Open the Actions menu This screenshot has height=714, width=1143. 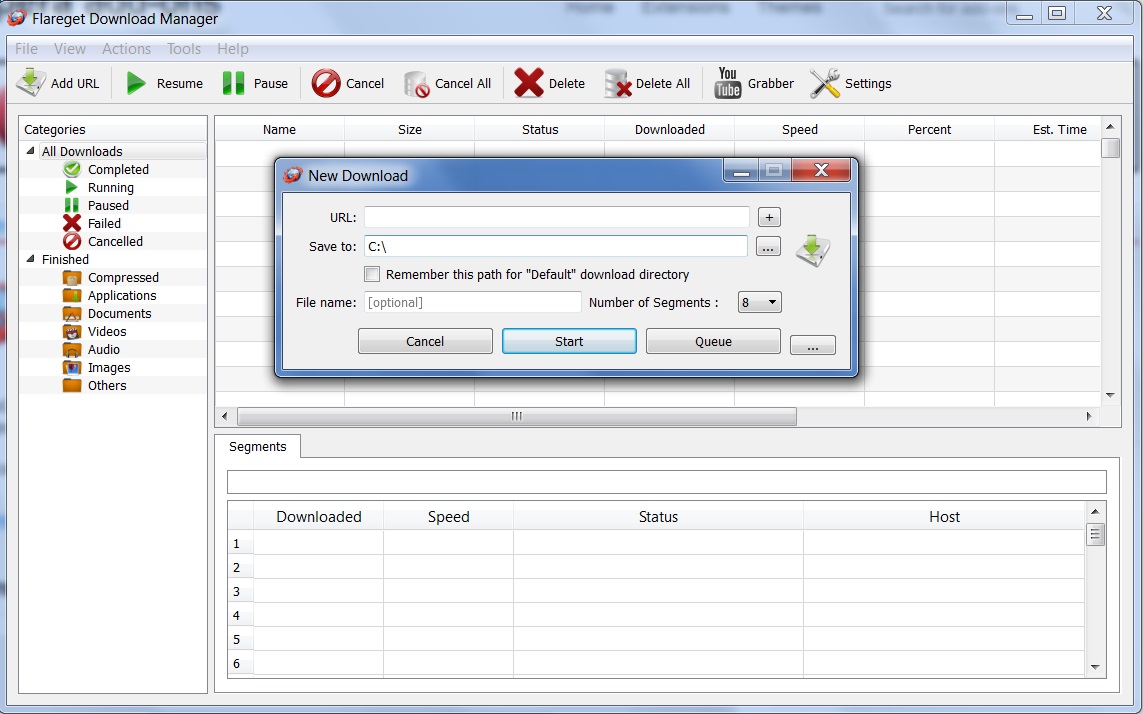click(126, 49)
